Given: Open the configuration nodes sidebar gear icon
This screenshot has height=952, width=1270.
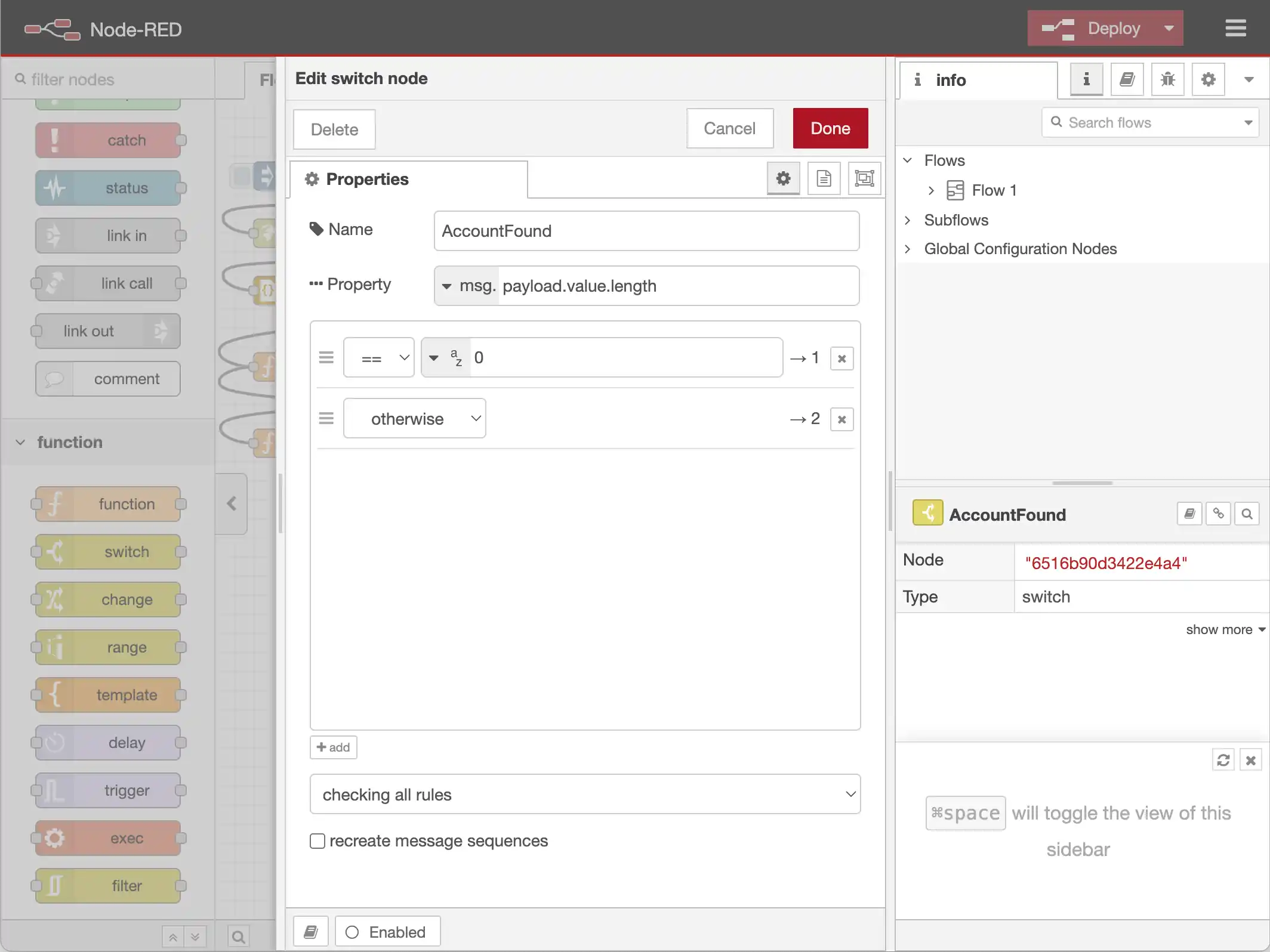Looking at the screenshot, I should click(1207, 79).
